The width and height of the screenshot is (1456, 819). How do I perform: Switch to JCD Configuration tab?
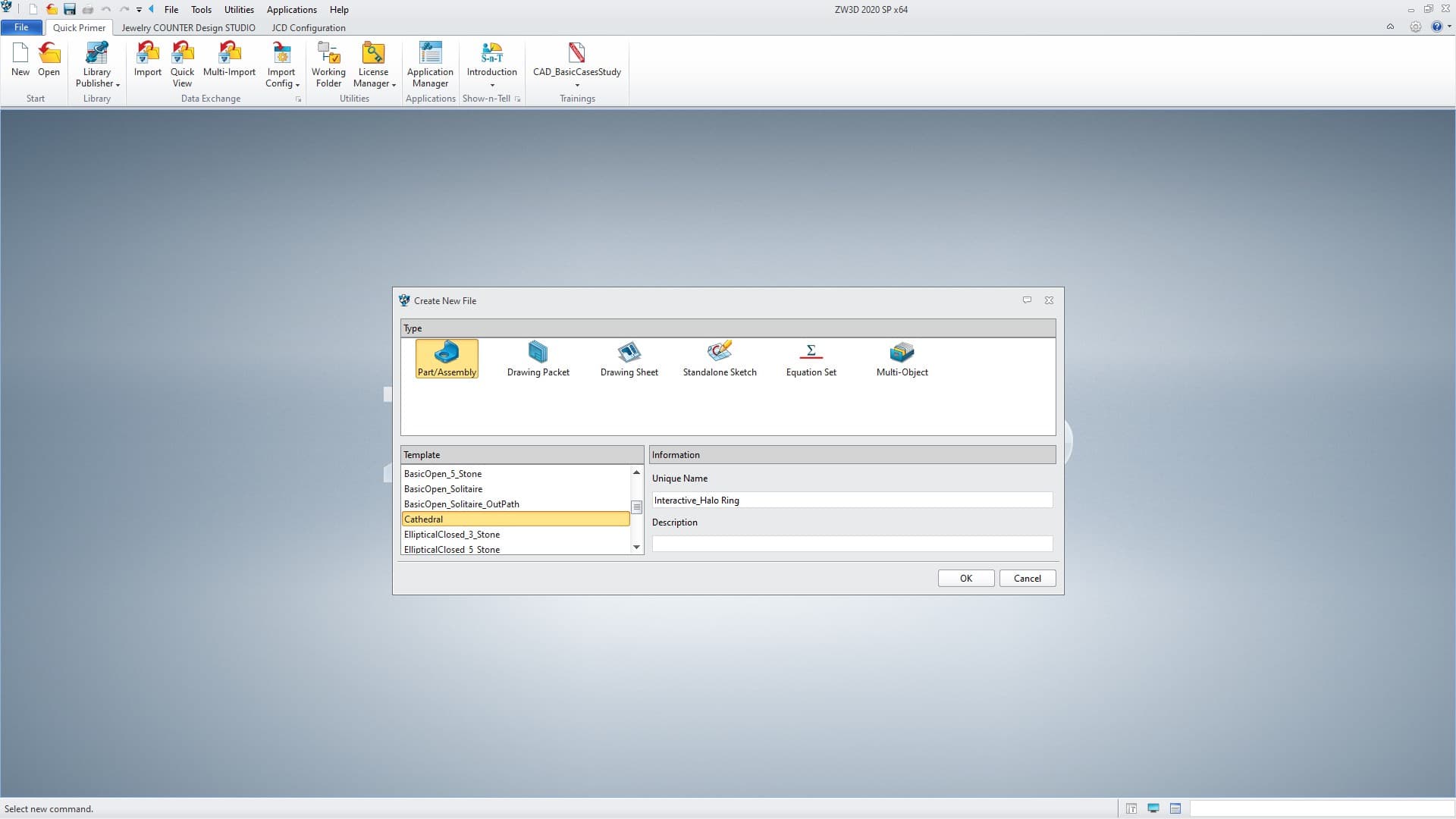coord(309,28)
